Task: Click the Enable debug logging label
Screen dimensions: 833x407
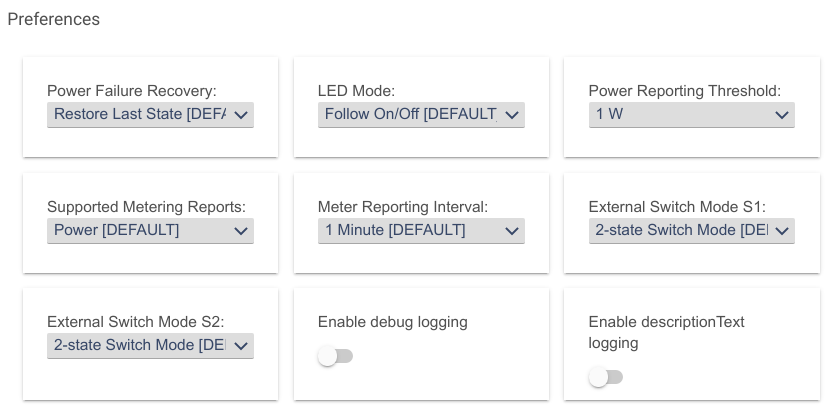Action: coord(393,322)
